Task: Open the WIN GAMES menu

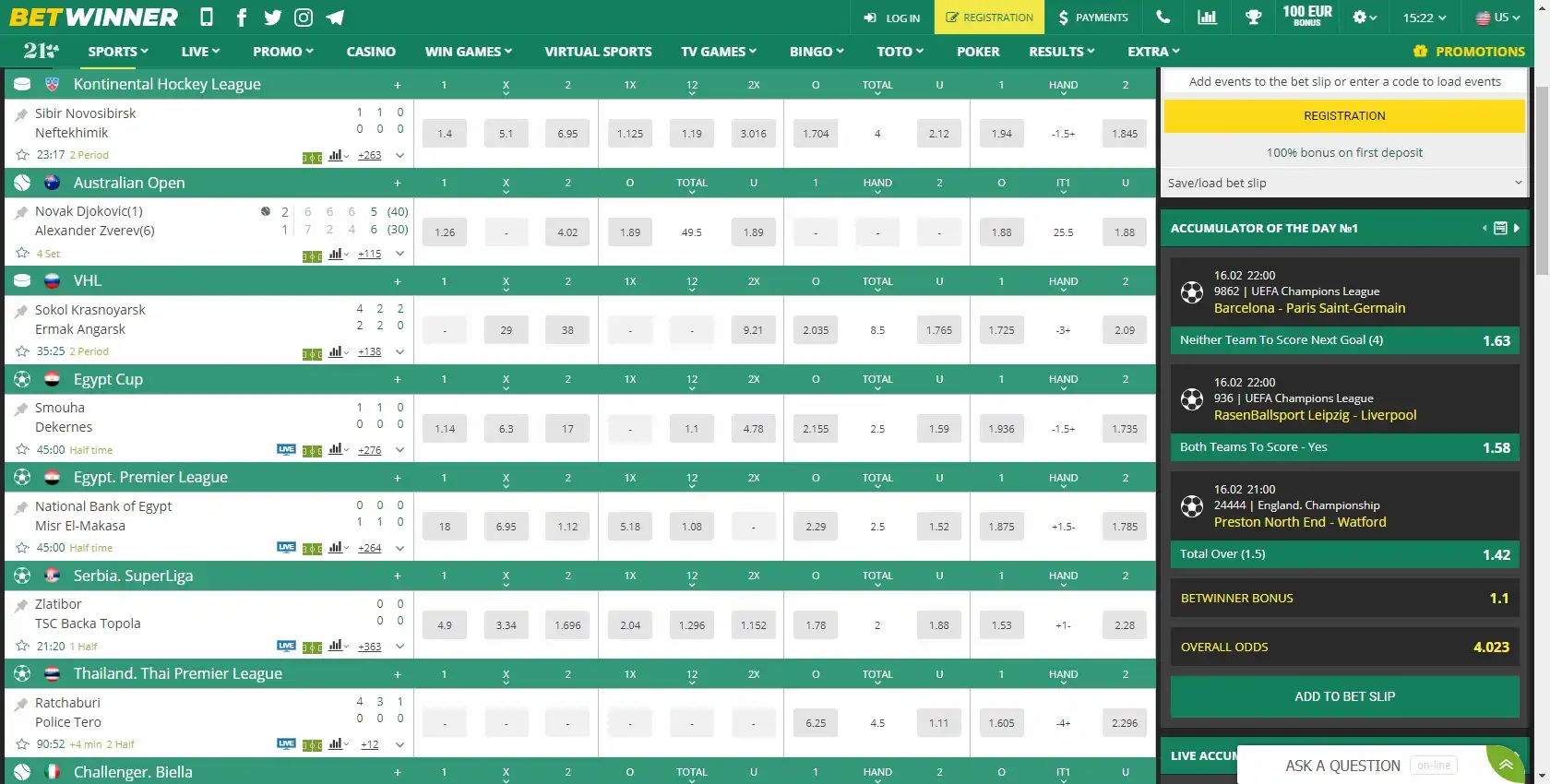Action: click(469, 52)
